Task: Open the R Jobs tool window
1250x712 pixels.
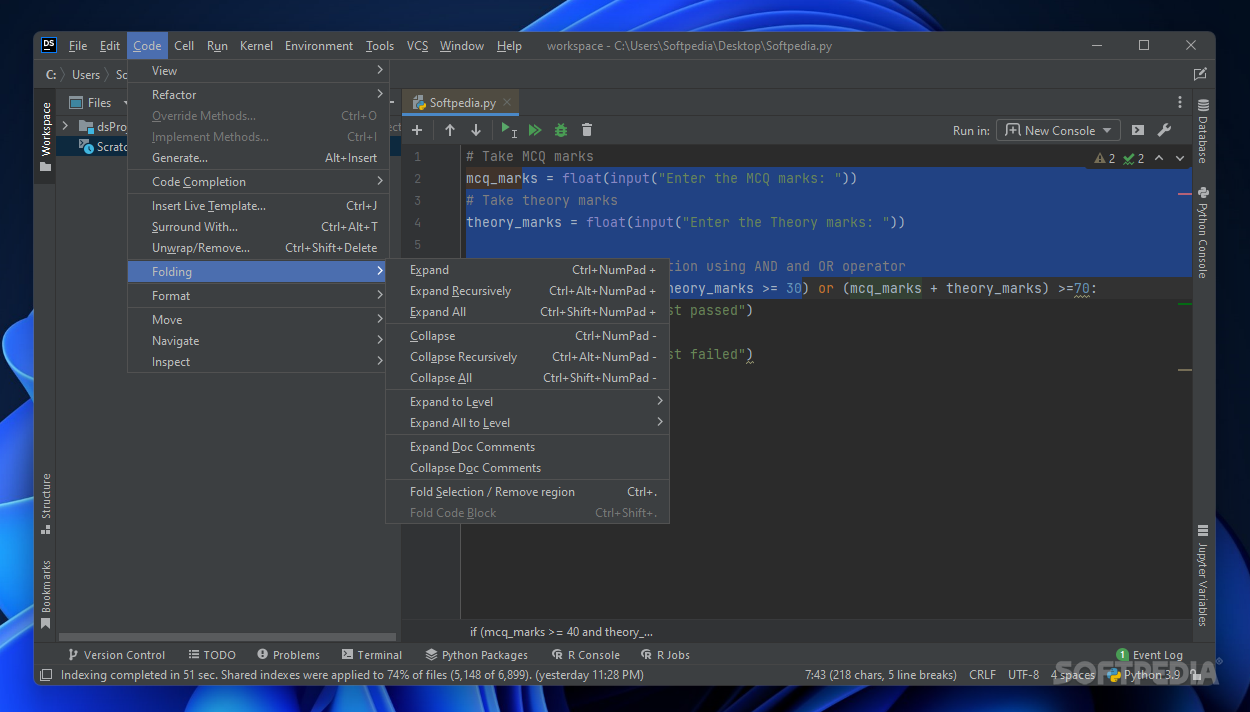Action: pyautogui.click(x=665, y=655)
